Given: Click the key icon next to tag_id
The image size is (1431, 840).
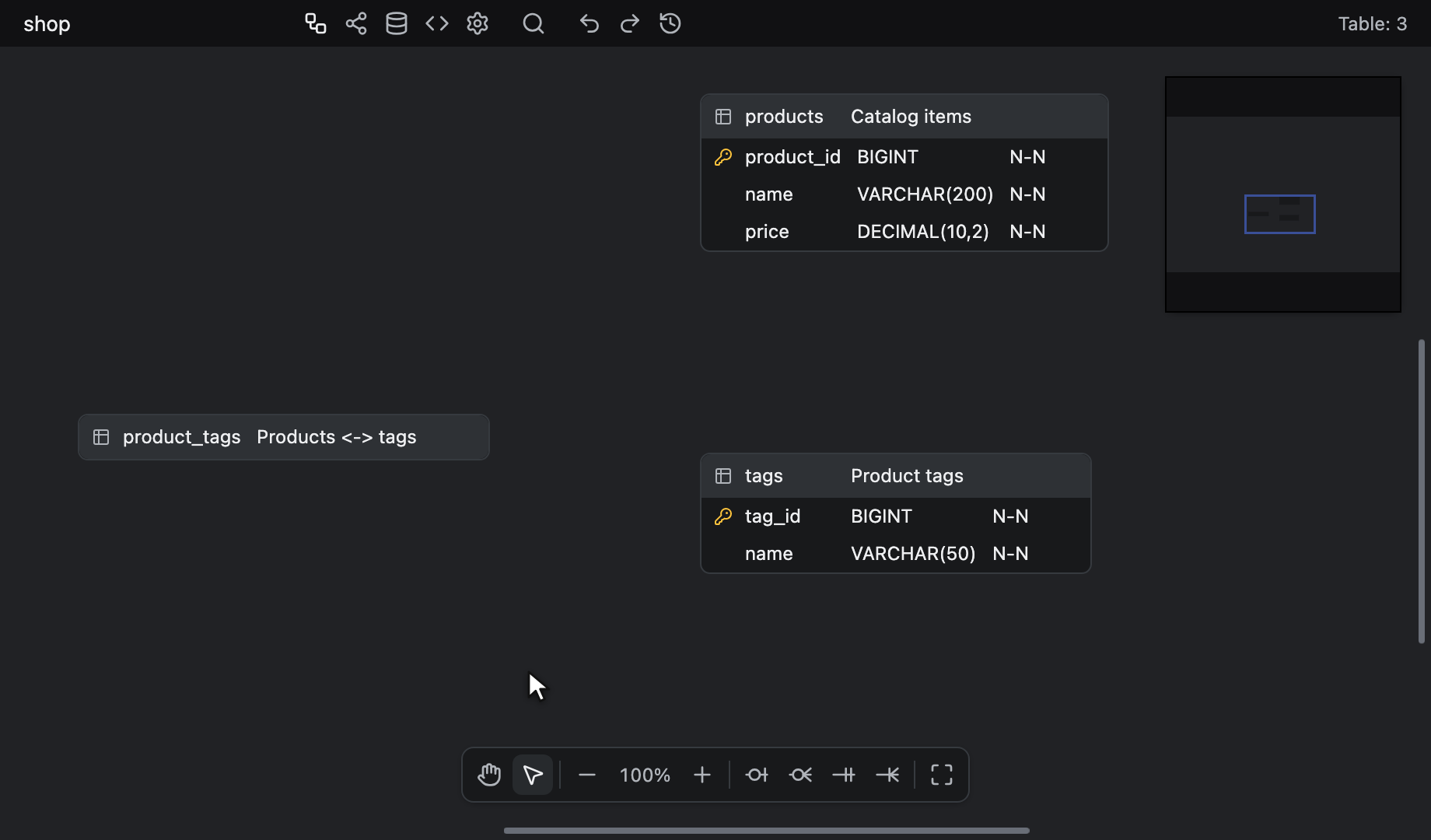Looking at the screenshot, I should [x=723, y=516].
